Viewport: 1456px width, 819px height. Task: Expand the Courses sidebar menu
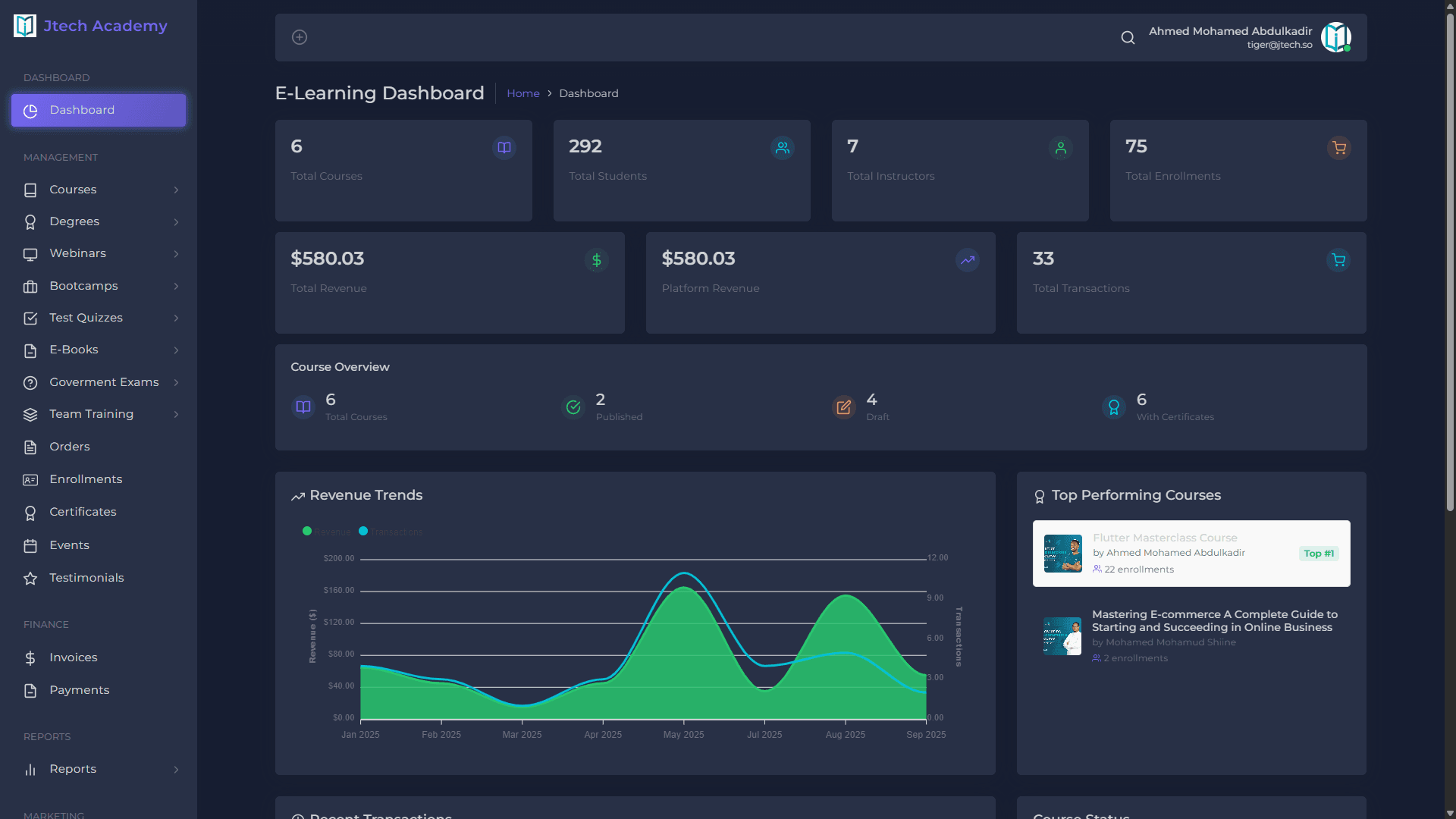pos(176,190)
